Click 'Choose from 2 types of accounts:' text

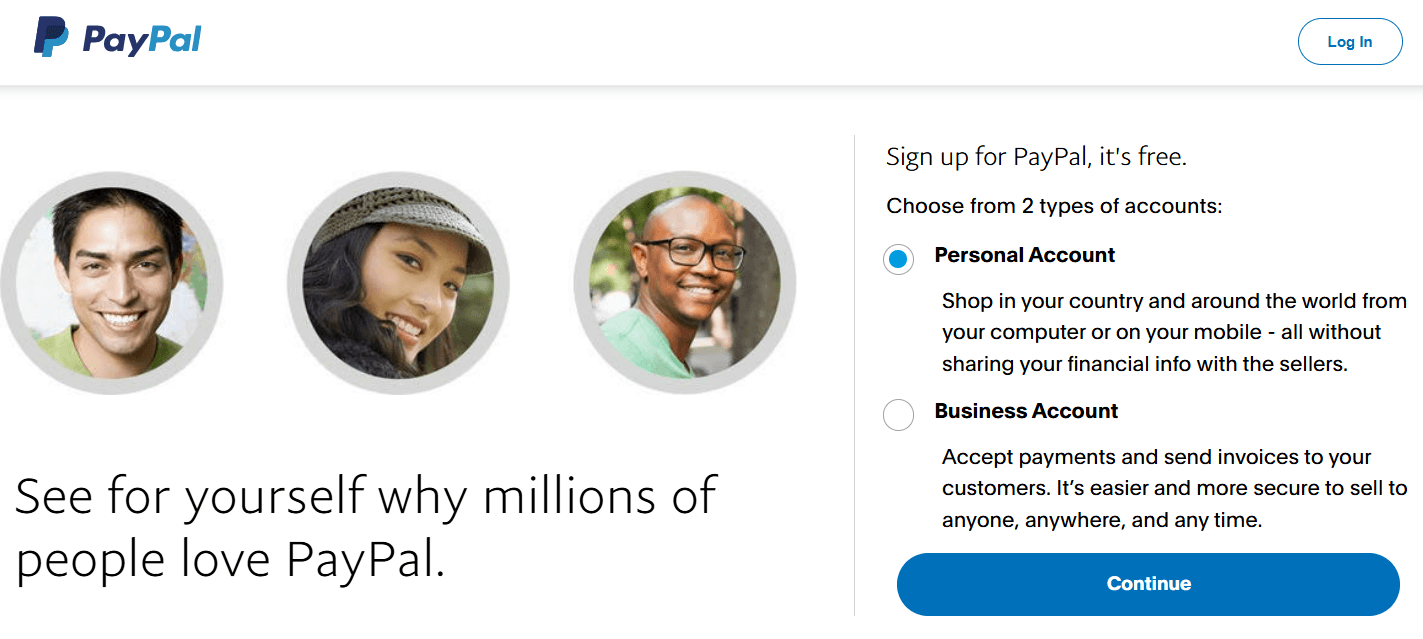click(x=1054, y=207)
